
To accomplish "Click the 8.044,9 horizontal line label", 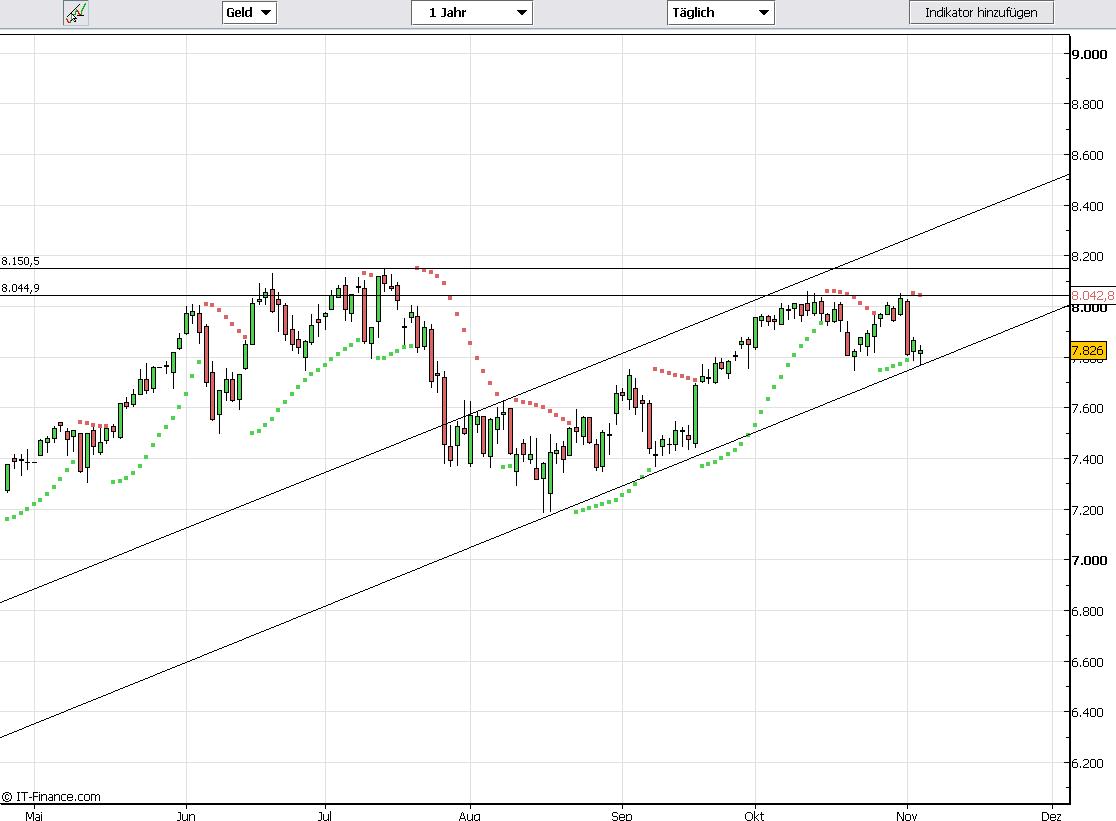I will (20, 288).
